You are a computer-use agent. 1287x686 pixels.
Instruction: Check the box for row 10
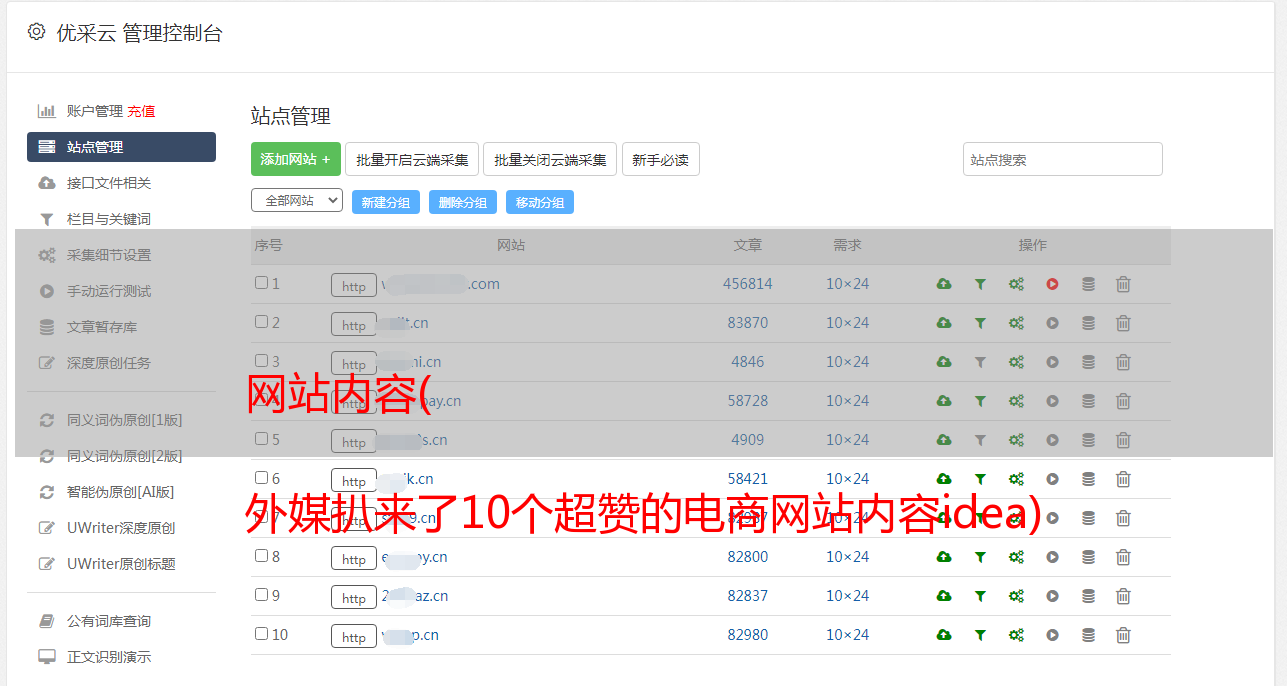(x=261, y=634)
